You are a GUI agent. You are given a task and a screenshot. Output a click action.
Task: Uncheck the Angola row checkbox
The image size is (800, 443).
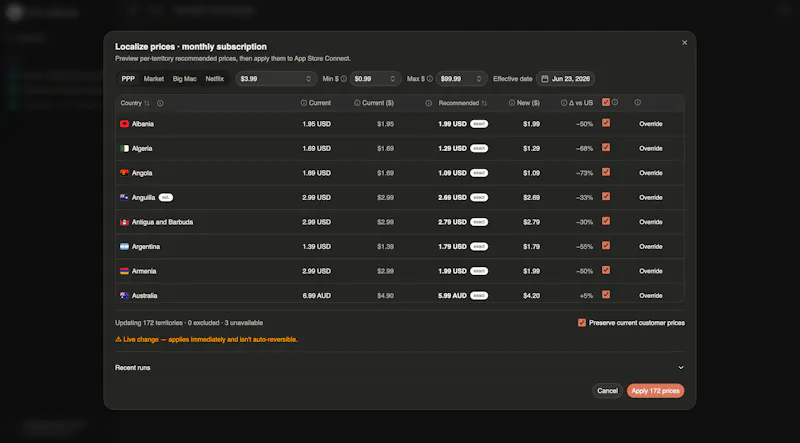coord(606,172)
